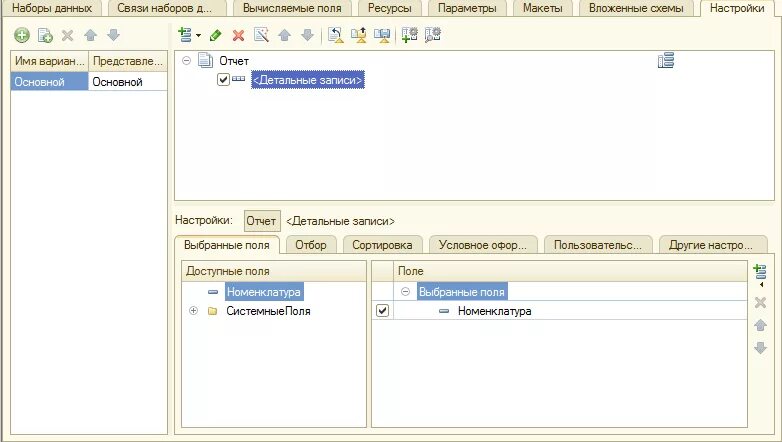Uncheck the Детальные записи checkbox

tap(223, 79)
